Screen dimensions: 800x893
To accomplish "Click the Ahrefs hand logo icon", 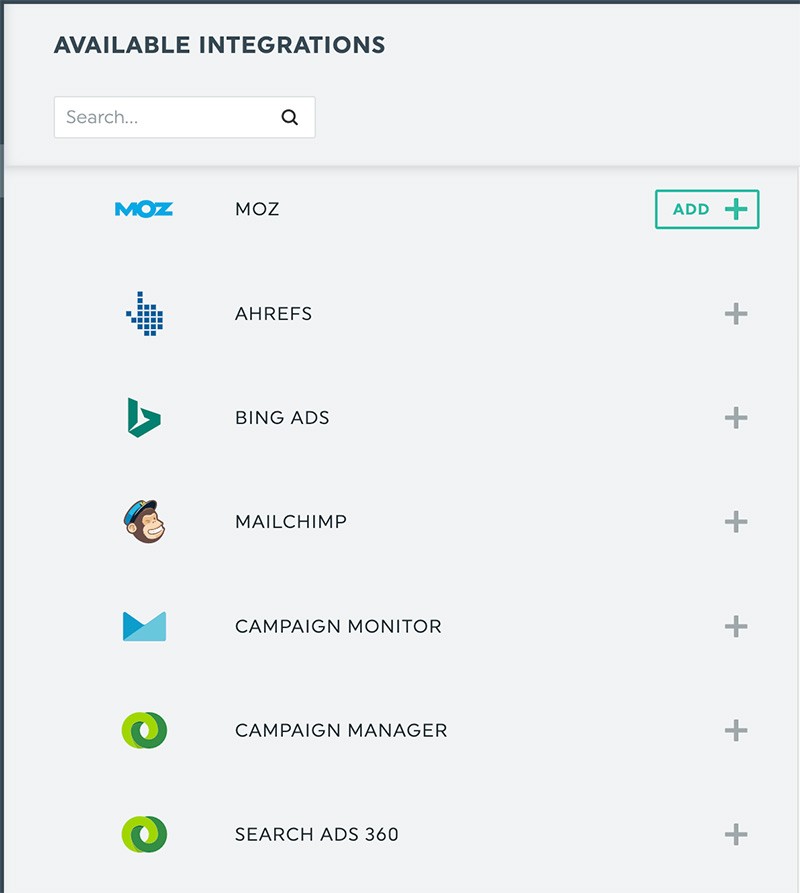I will [145, 313].
